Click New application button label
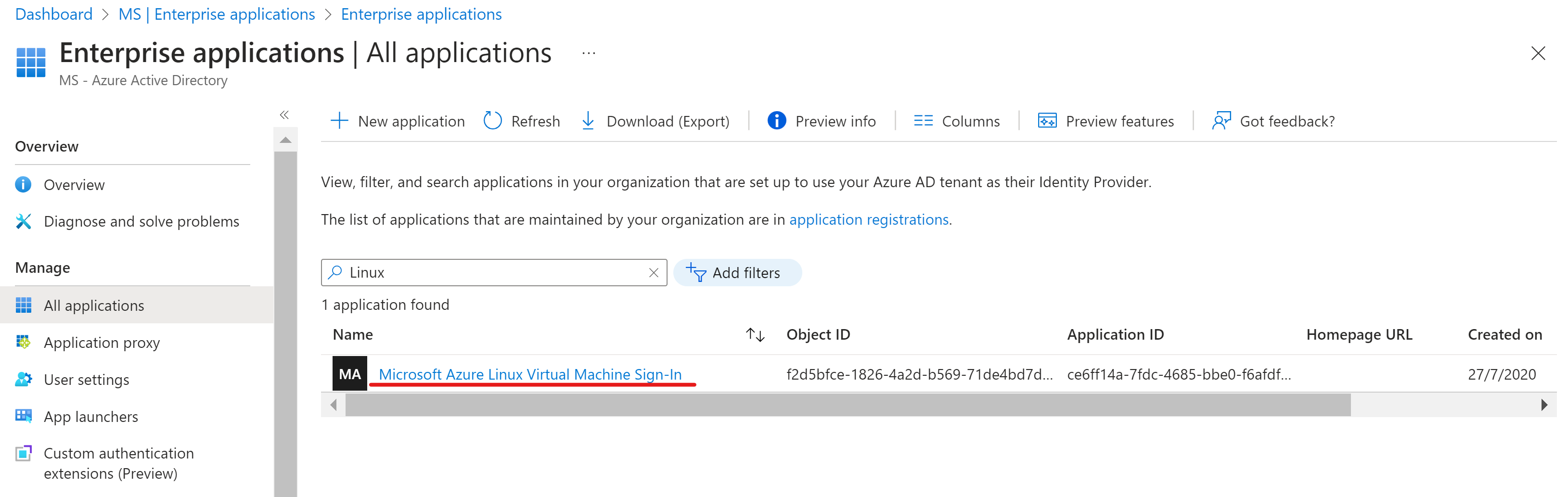 click(411, 121)
